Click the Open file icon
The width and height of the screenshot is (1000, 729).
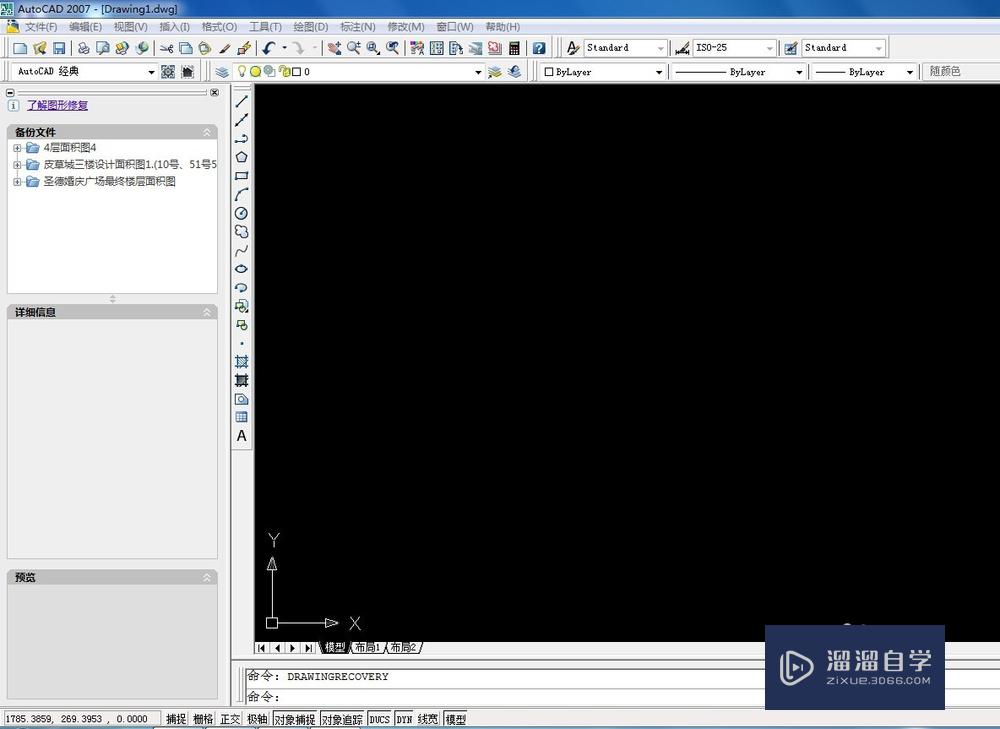pyautogui.click(x=40, y=48)
